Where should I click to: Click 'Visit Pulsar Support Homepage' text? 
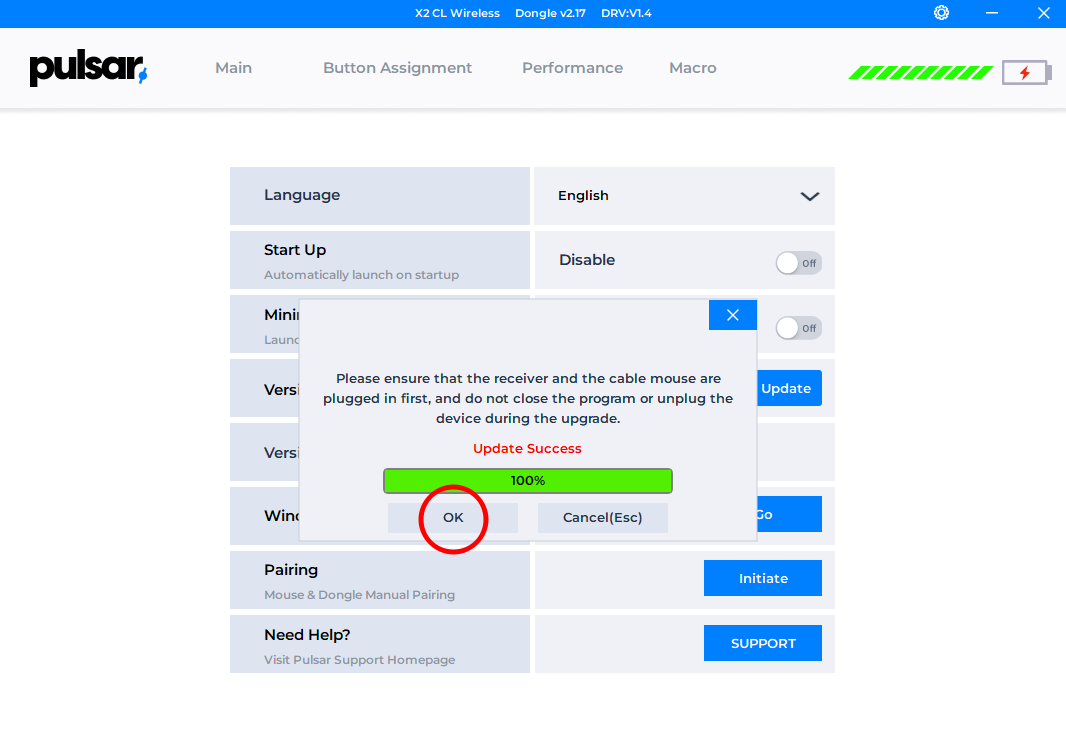[x=360, y=660]
